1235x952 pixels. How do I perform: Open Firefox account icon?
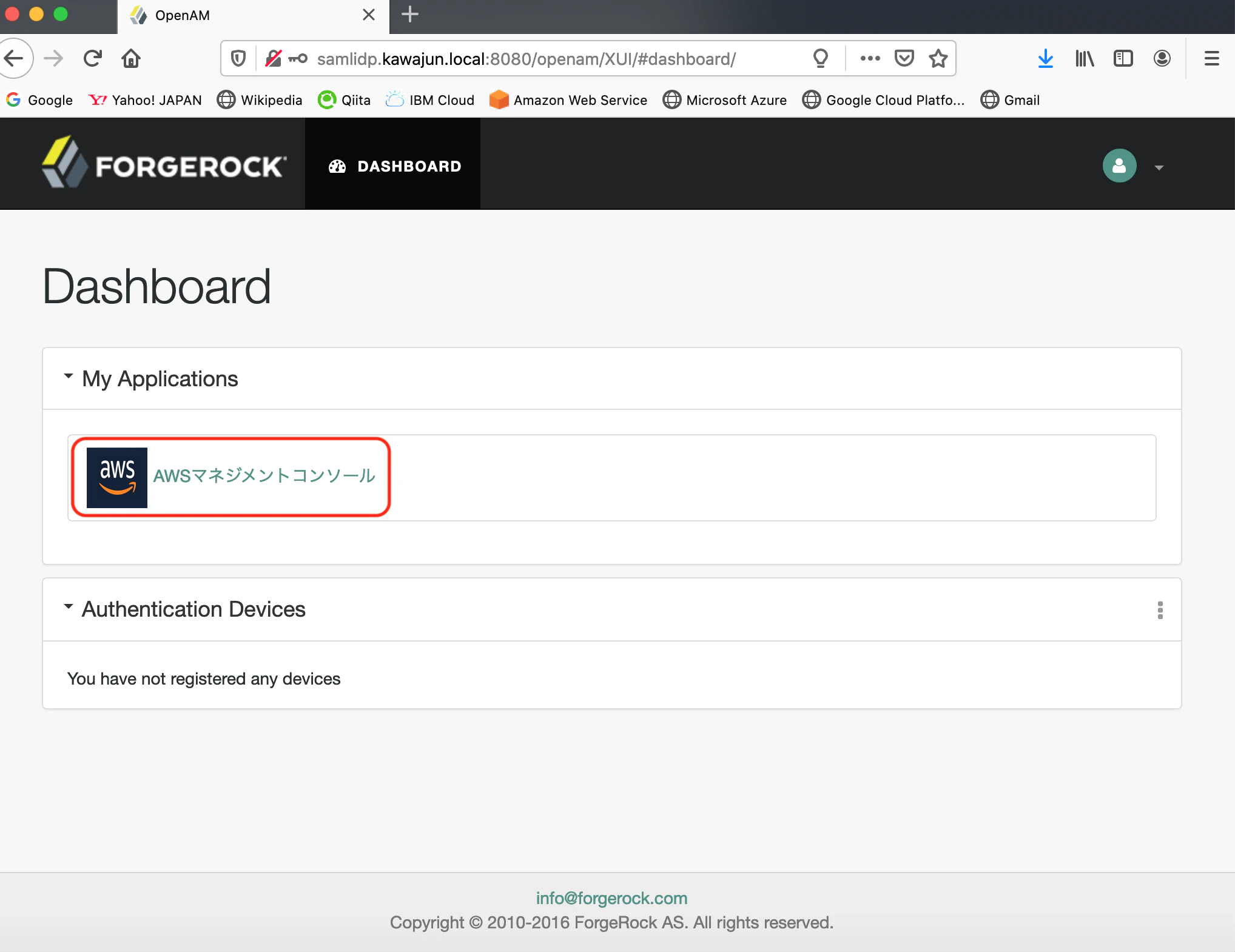point(1162,58)
